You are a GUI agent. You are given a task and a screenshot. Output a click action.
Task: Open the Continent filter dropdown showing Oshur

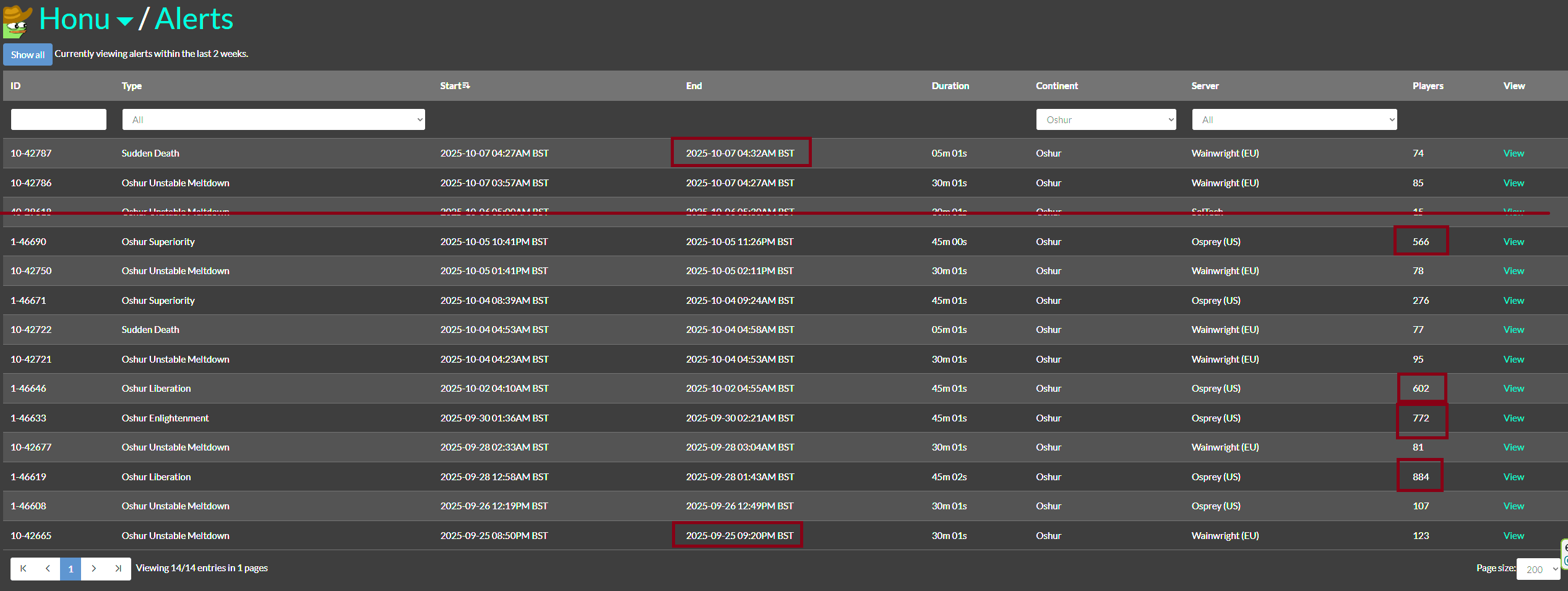(1106, 119)
